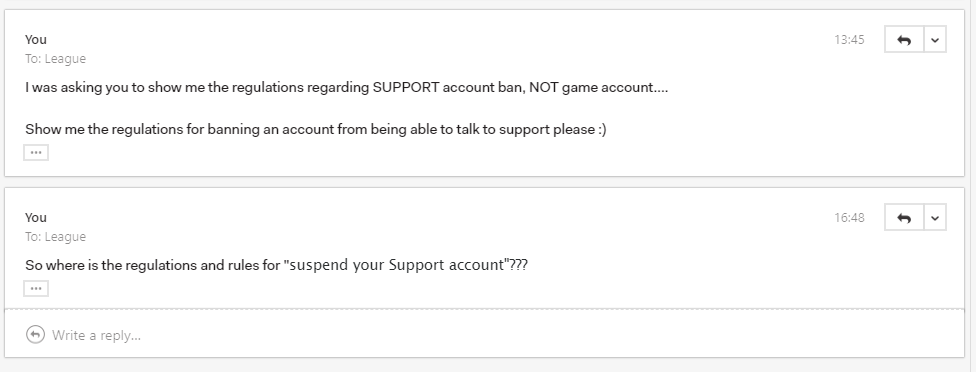
Task: Reply to the 13:45 message using arrow icon
Action: (x=904, y=40)
